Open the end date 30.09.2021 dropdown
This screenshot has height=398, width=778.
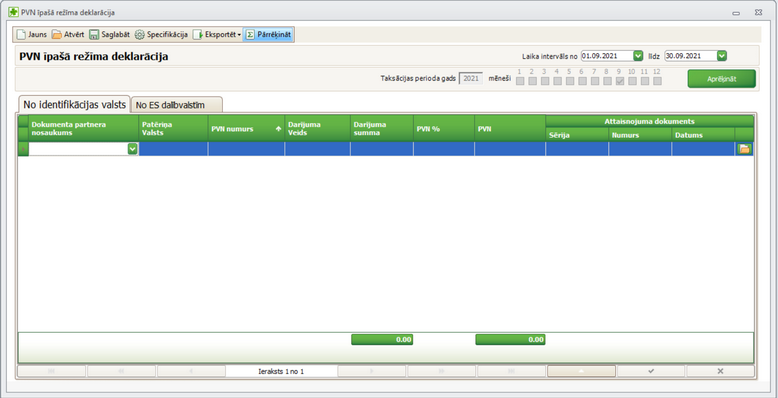[x=722, y=56]
